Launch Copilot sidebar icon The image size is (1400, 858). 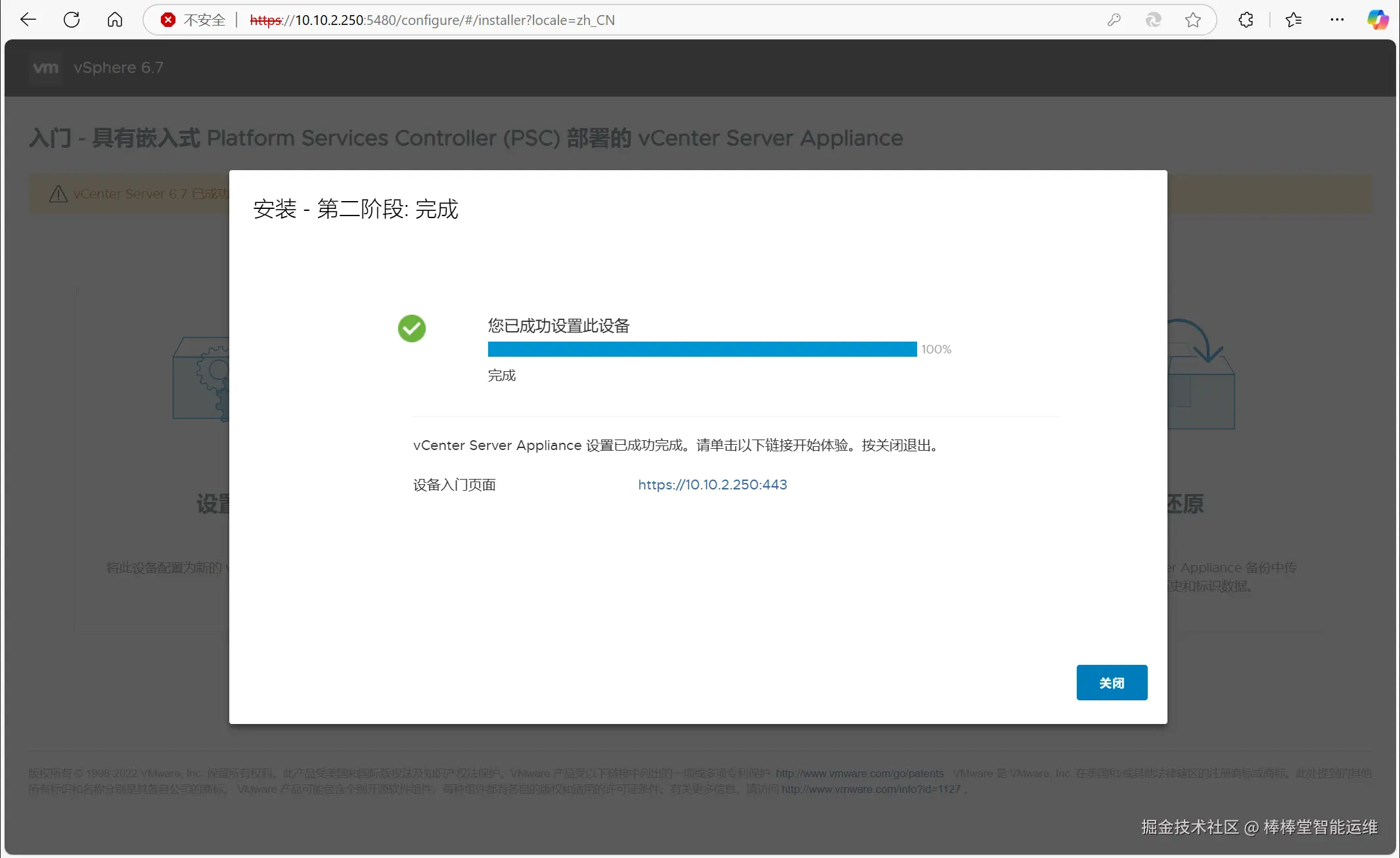coord(1378,20)
